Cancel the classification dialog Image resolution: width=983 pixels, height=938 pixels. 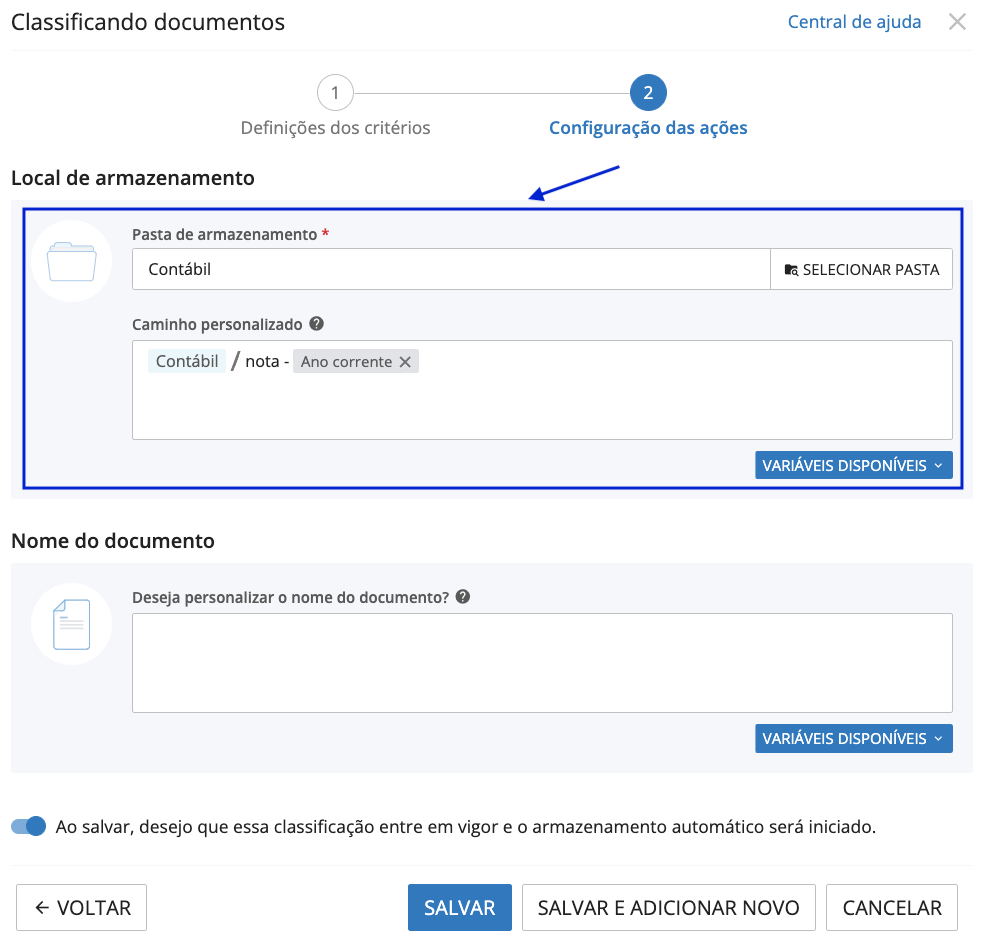pos(892,908)
